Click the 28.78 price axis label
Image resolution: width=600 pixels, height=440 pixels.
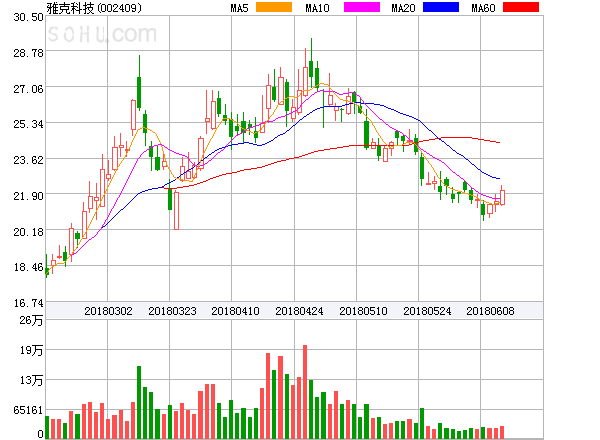click(28, 53)
